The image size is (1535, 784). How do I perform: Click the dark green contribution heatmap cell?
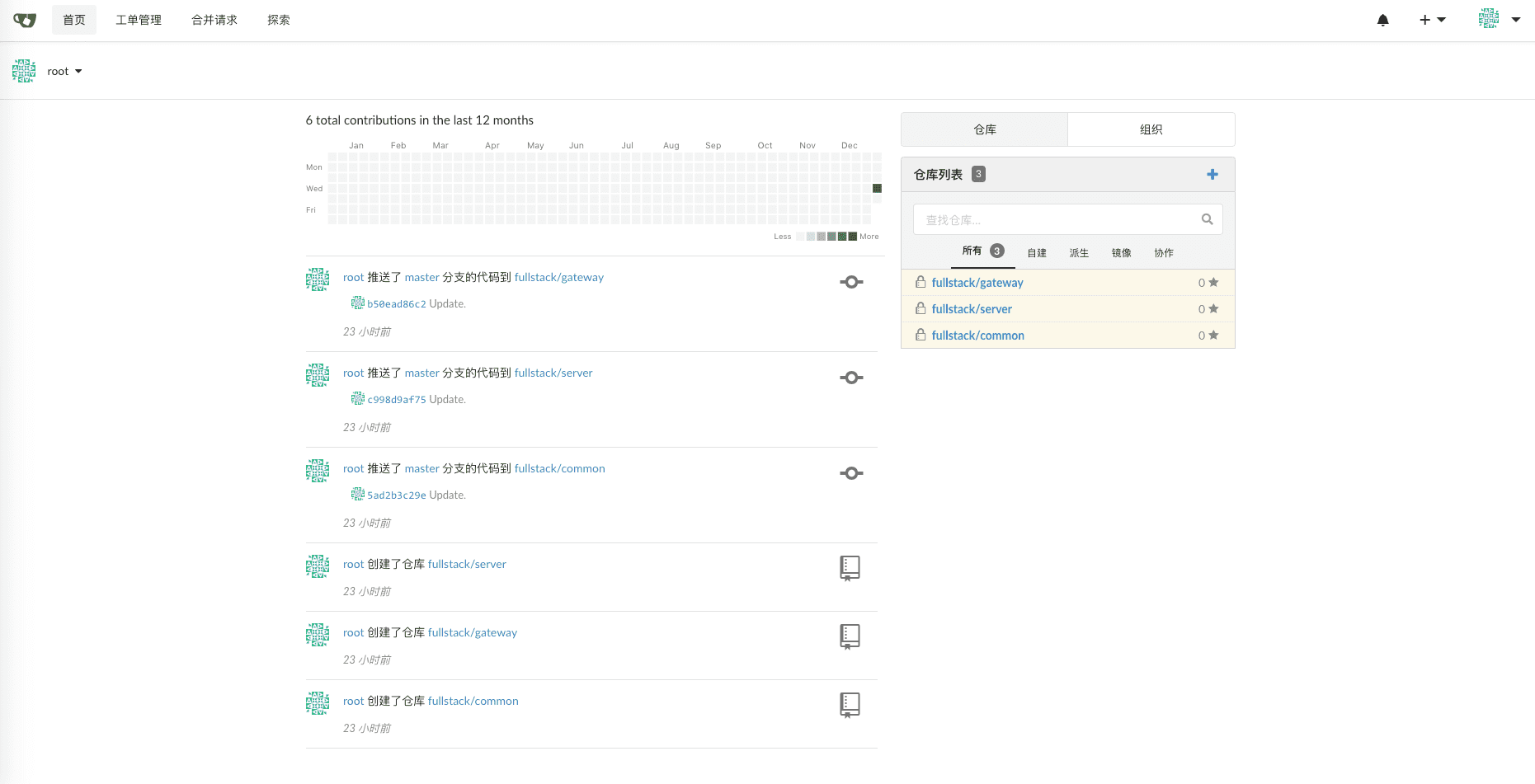[877, 189]
